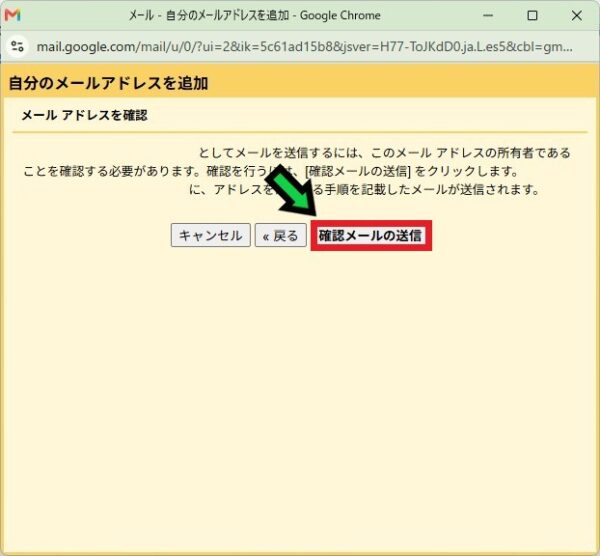Click the 自分のメールアドレスを追加 heading text
Viewport: 600px width, 556px height.
tap(108, 83)
